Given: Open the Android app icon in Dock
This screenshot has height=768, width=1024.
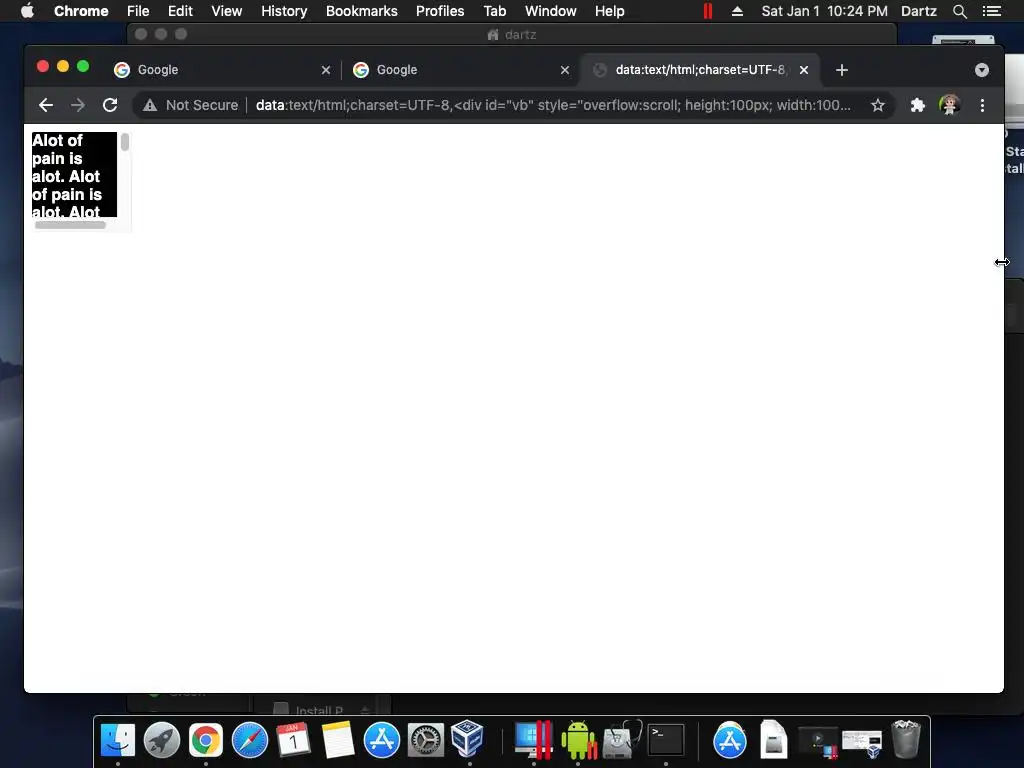Looking at the screenshot, I should [579, 741].
